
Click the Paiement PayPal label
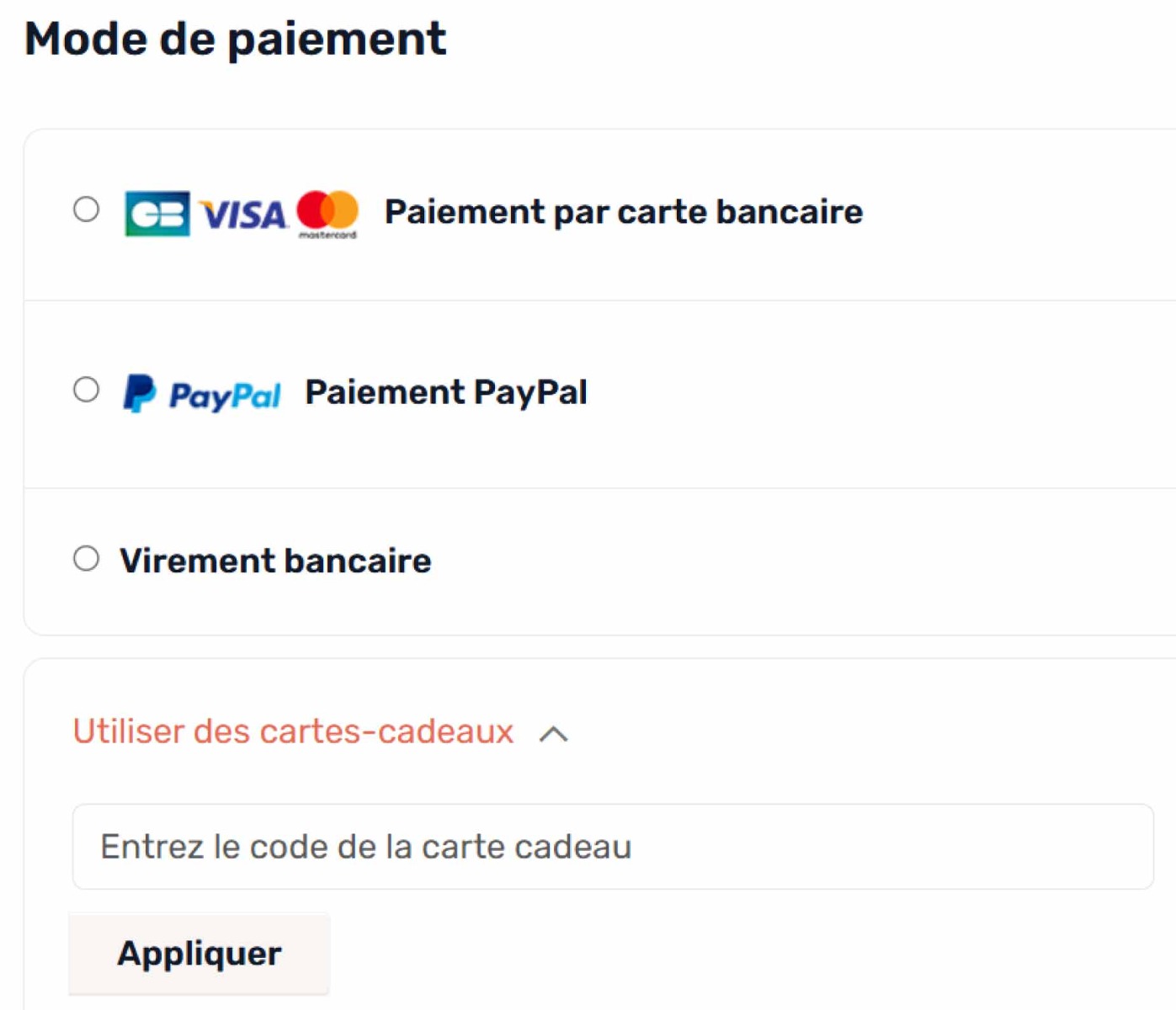[x=446, y=392]
